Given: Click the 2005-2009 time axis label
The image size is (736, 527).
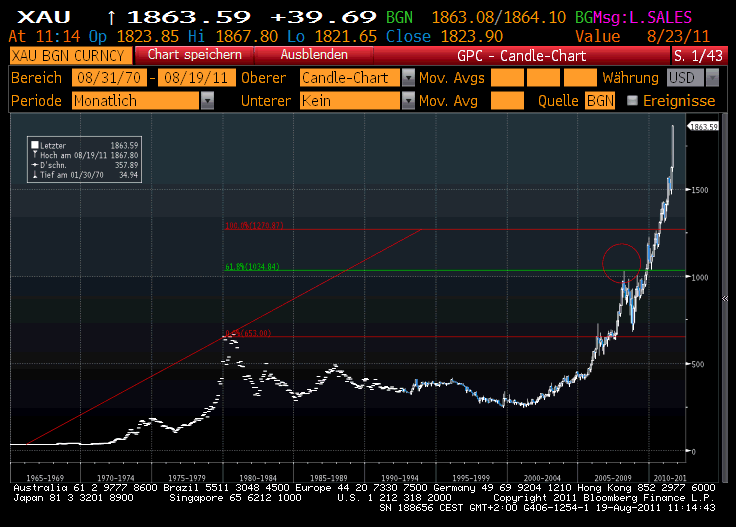Looking at the screenshot, I should pos(613,478).
